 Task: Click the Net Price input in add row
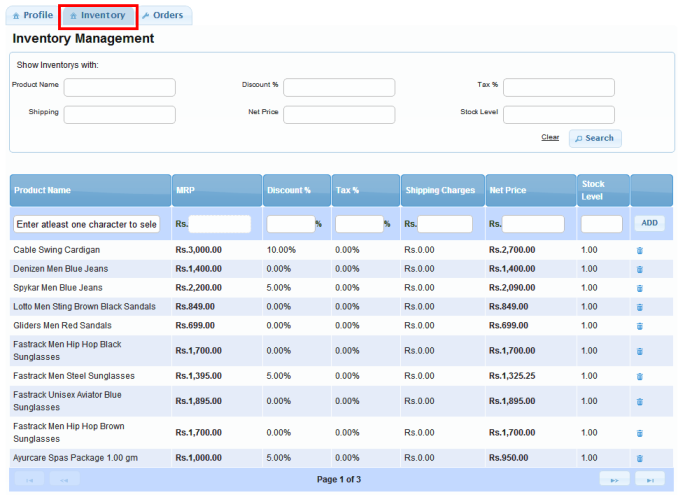[x=533, y=224]
